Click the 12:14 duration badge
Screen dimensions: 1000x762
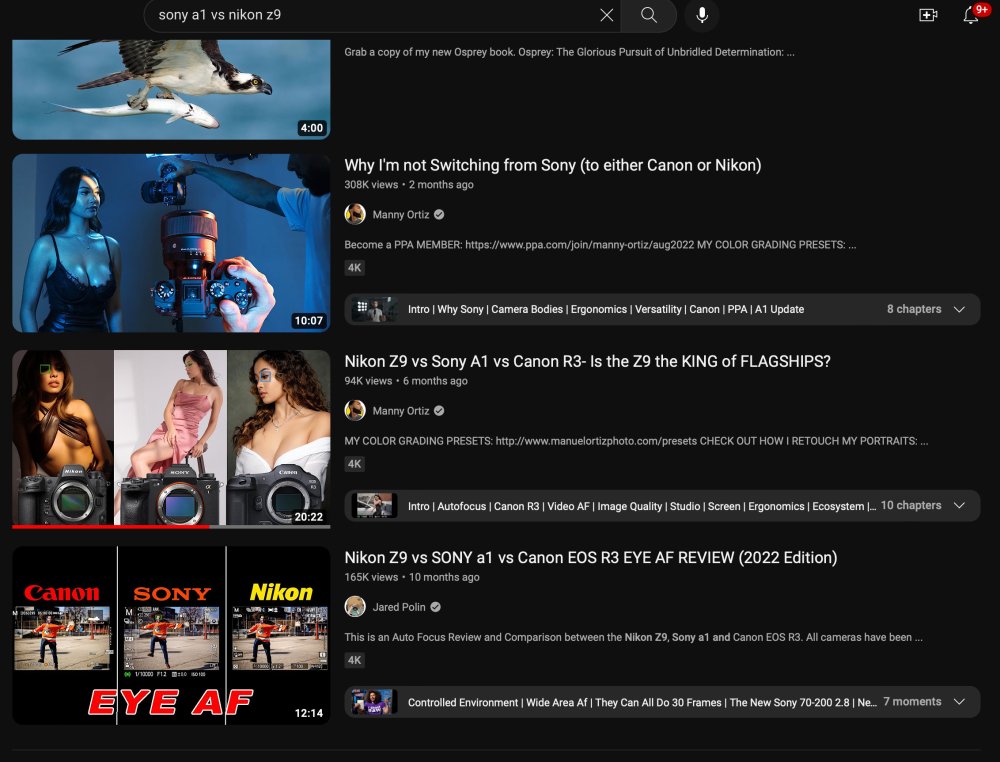coord(309,713)
